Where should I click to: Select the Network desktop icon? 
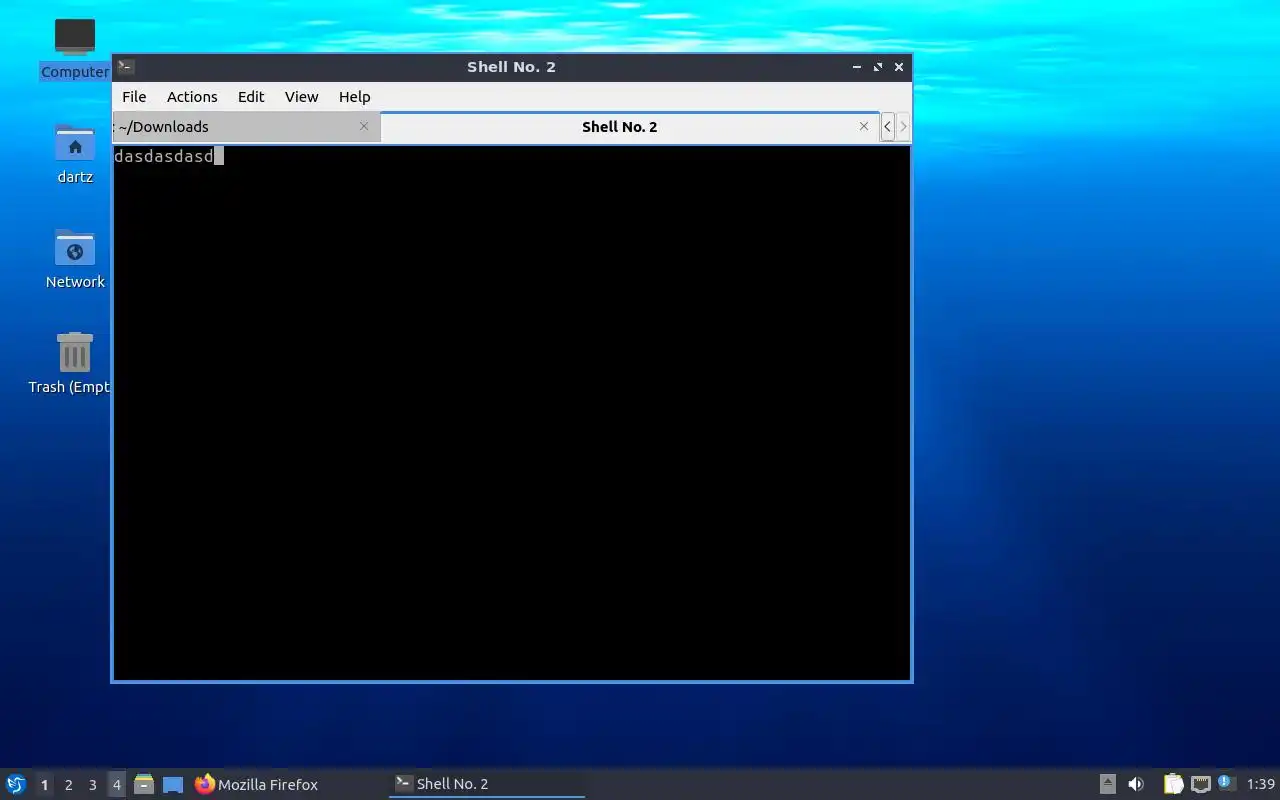[x=75, y=259]
